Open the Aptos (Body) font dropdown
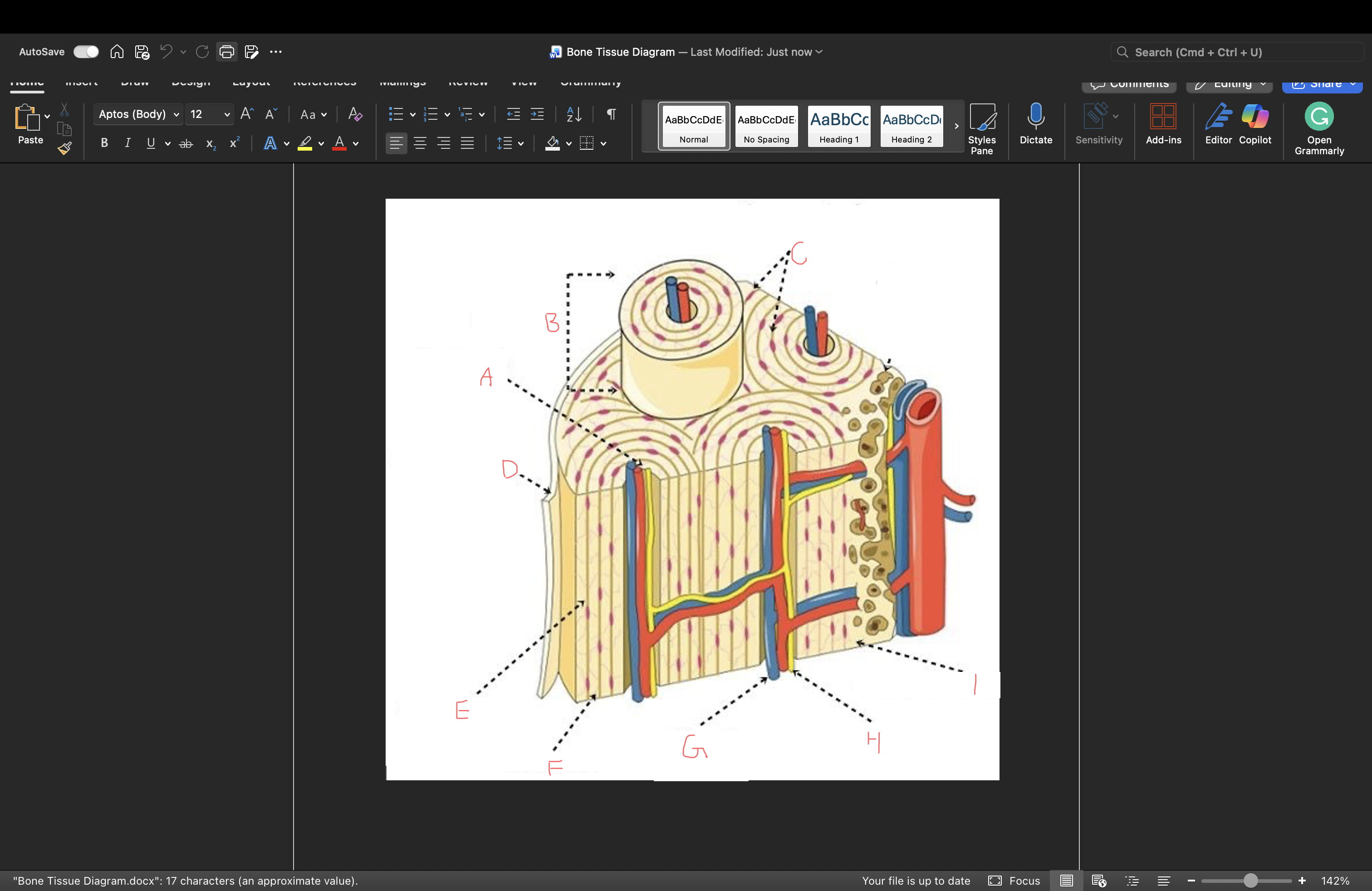This screenshot has height=891, width=1372. (138, 114)
